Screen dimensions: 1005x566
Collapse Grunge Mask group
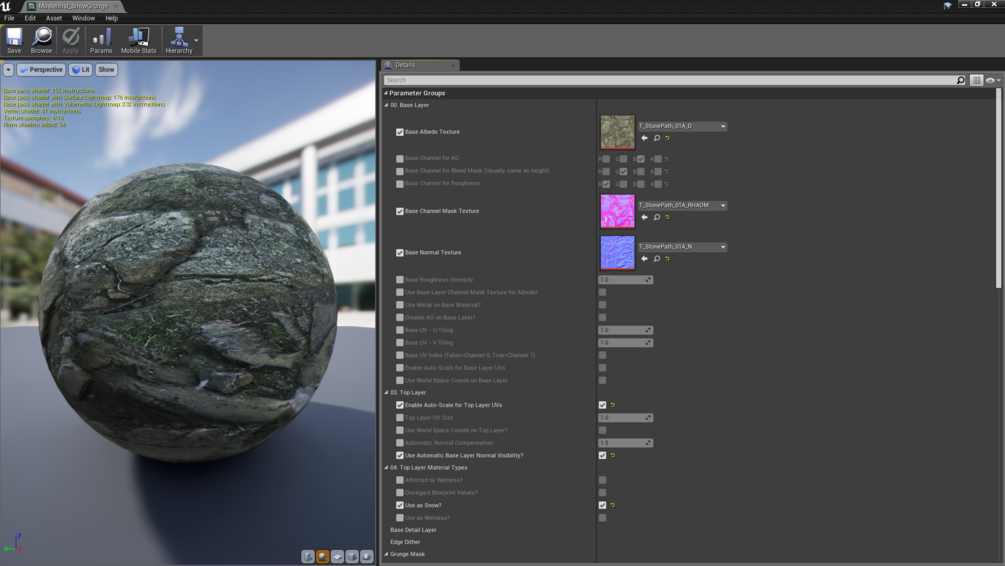[386, 554]
